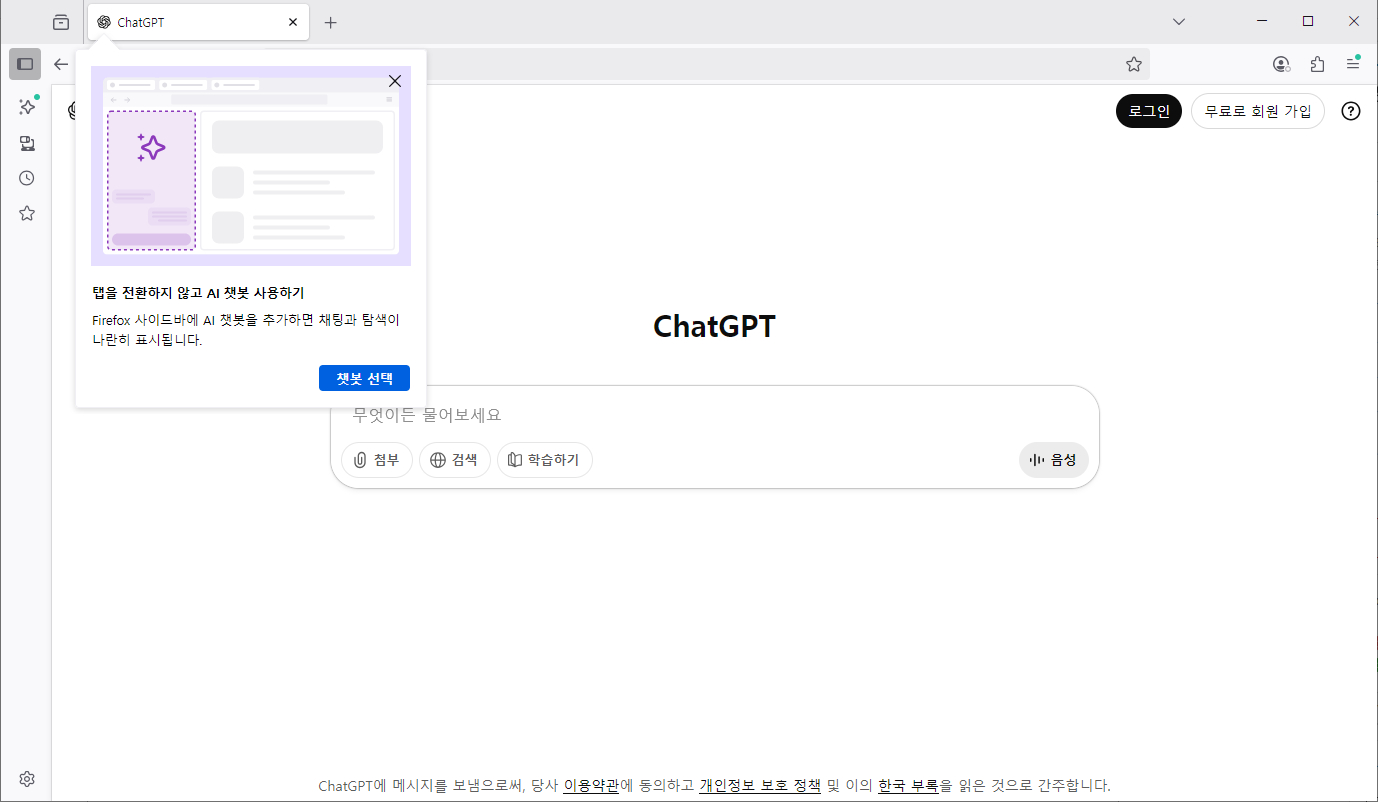Open a new tab with plus button
This screenshot has height=802, width=1378.
[331, 22]
